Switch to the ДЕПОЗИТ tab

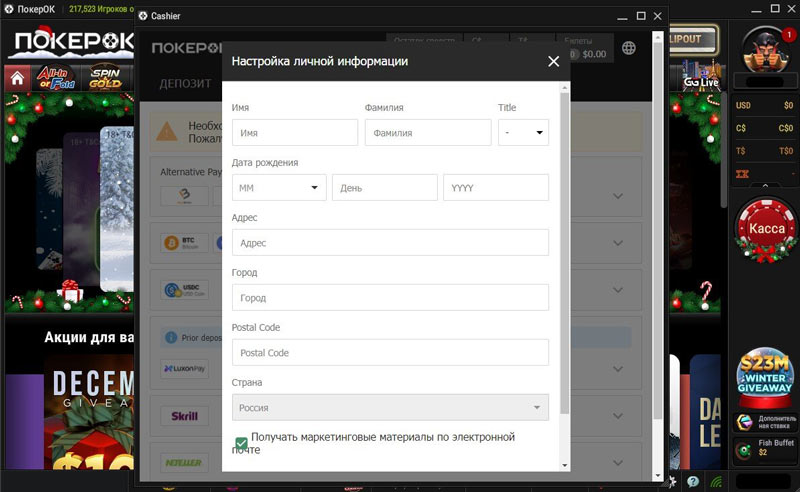pyautogui.click(x=185, y=83)
